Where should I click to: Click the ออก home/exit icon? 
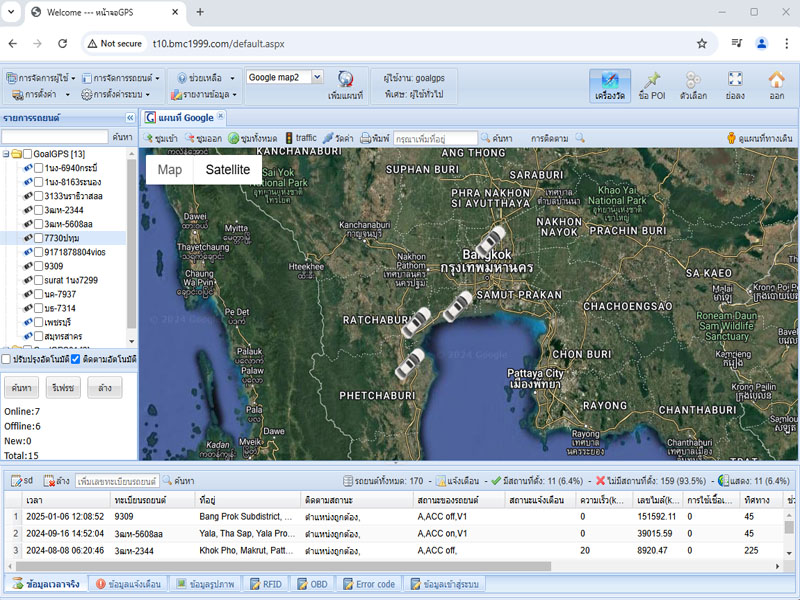(777, 85)
